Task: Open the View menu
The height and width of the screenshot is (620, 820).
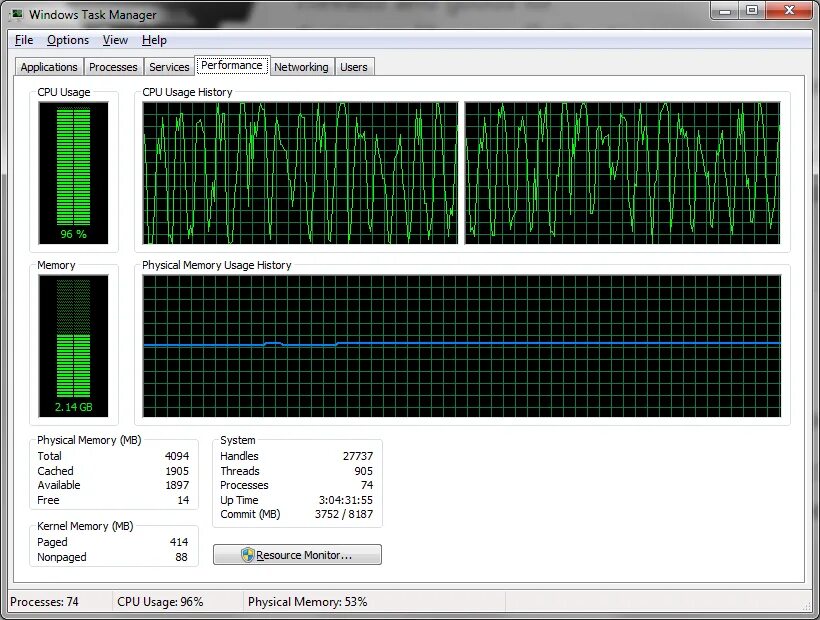Action: [x=115, y=40]
